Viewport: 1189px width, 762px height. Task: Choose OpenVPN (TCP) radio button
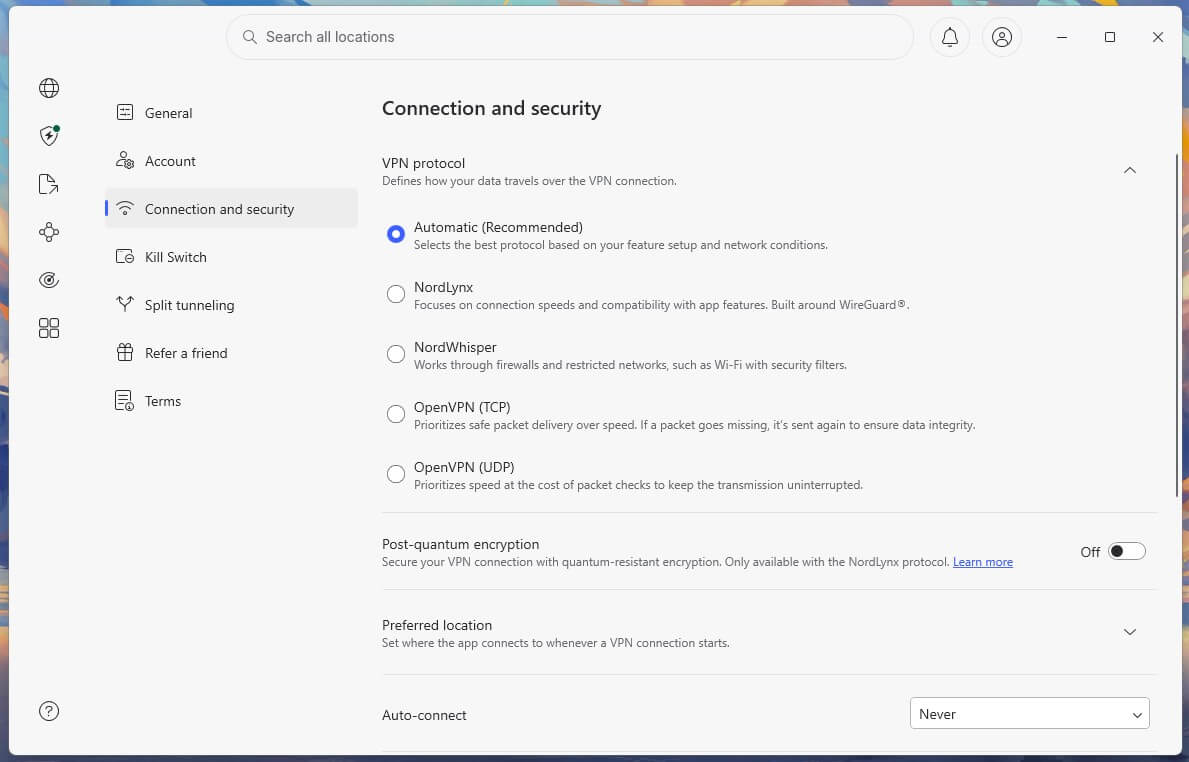396,414
